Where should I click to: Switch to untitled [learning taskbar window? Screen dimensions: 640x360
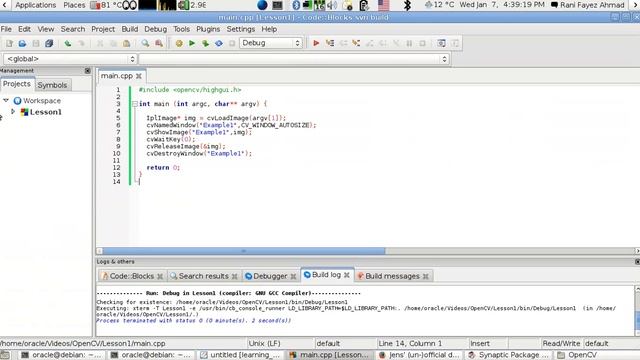[x=240, y=355]
